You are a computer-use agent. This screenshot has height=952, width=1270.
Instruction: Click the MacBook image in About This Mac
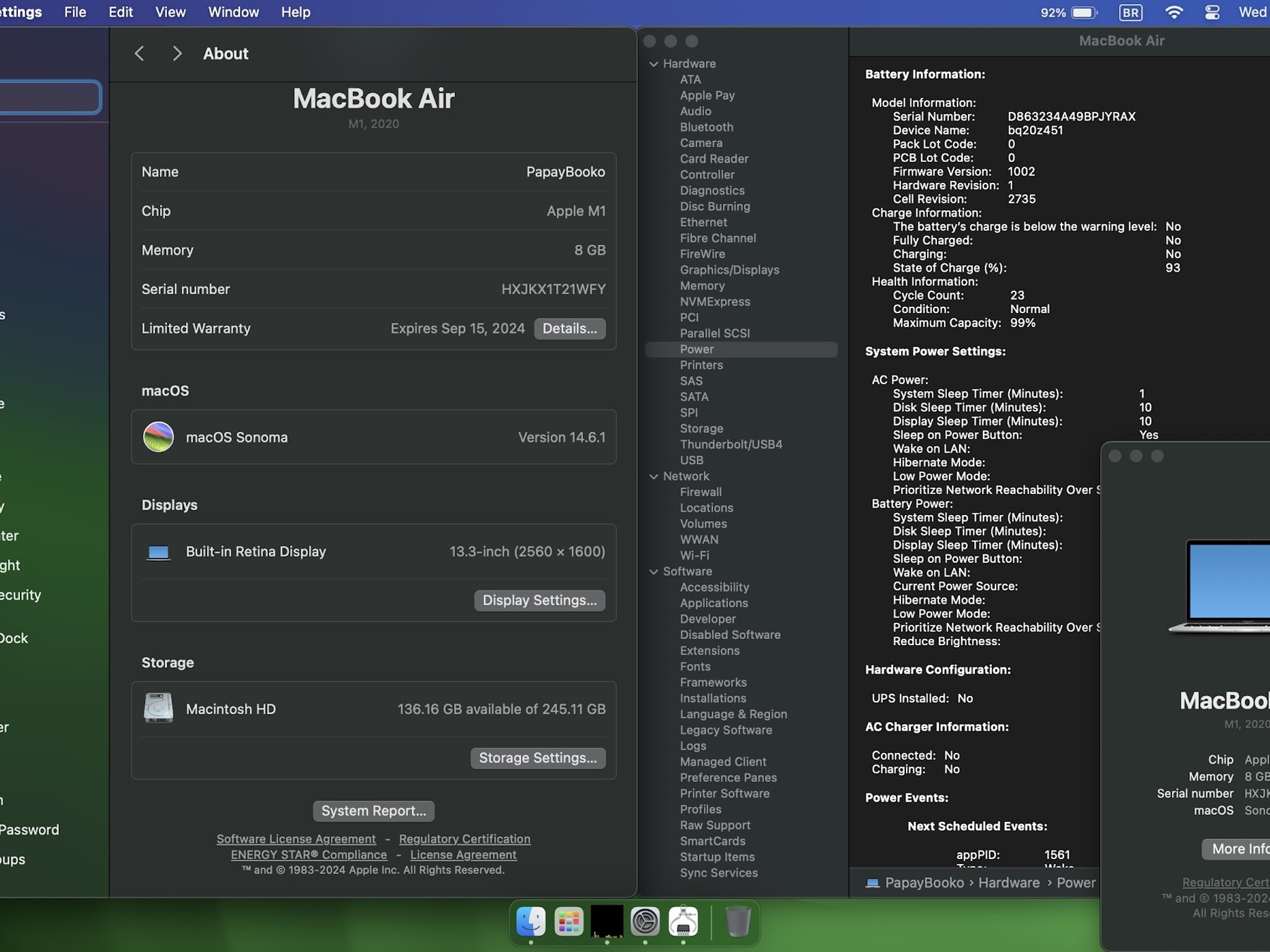point(1220,588)
